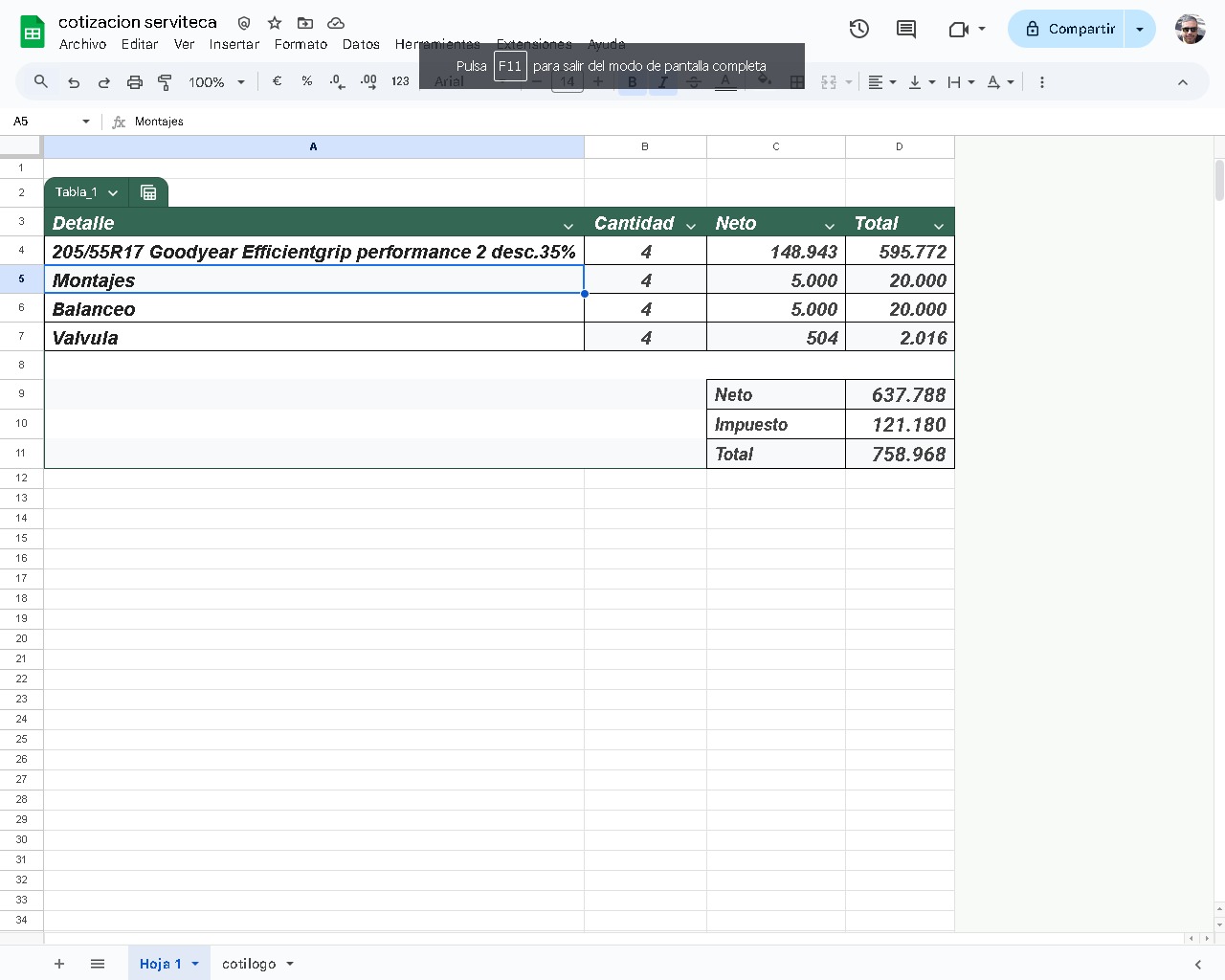Open the cotilogo tab menu arrow
The image size is (1225, 980).
pos(290,964)
